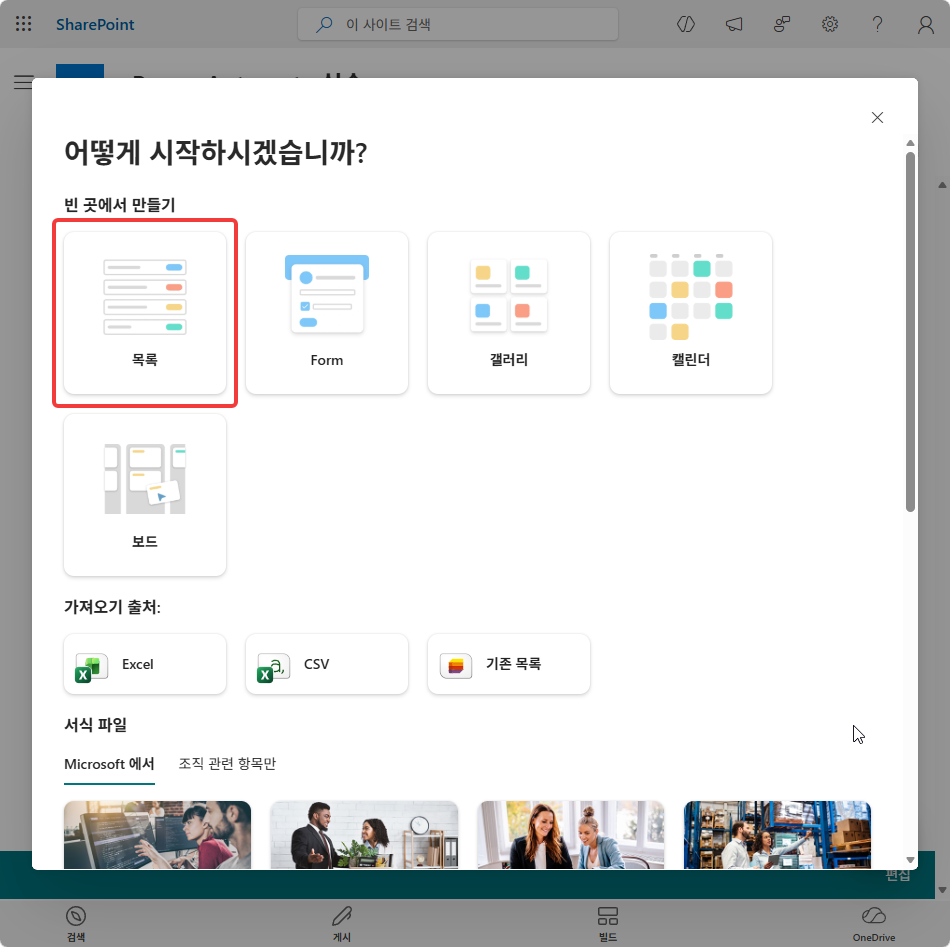Screen dimensions: 950x947
Task: Click the 서식 파일 heading
Action: tap(96, 725)
